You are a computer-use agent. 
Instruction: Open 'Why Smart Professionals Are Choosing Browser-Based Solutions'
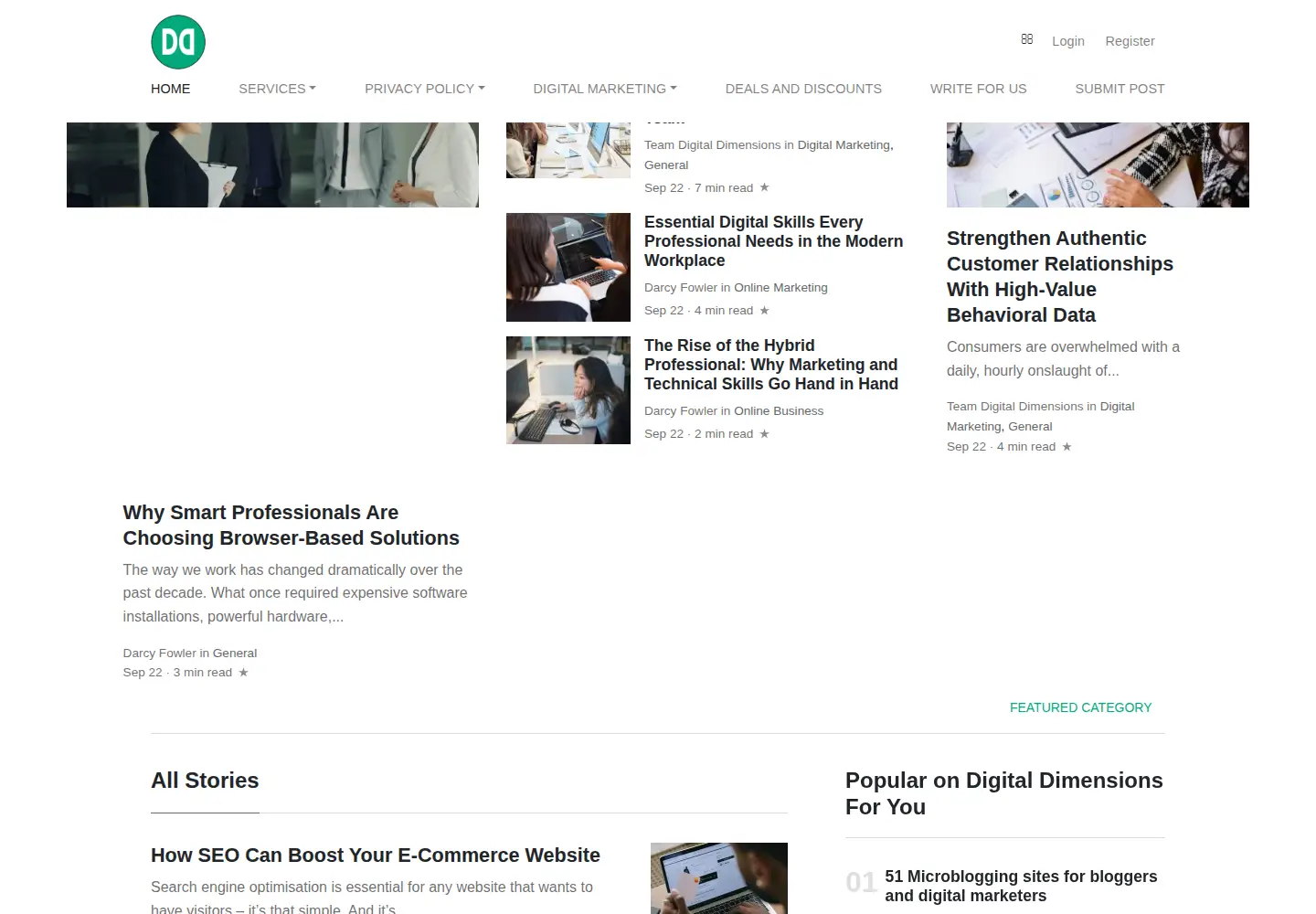click(292, 526)
